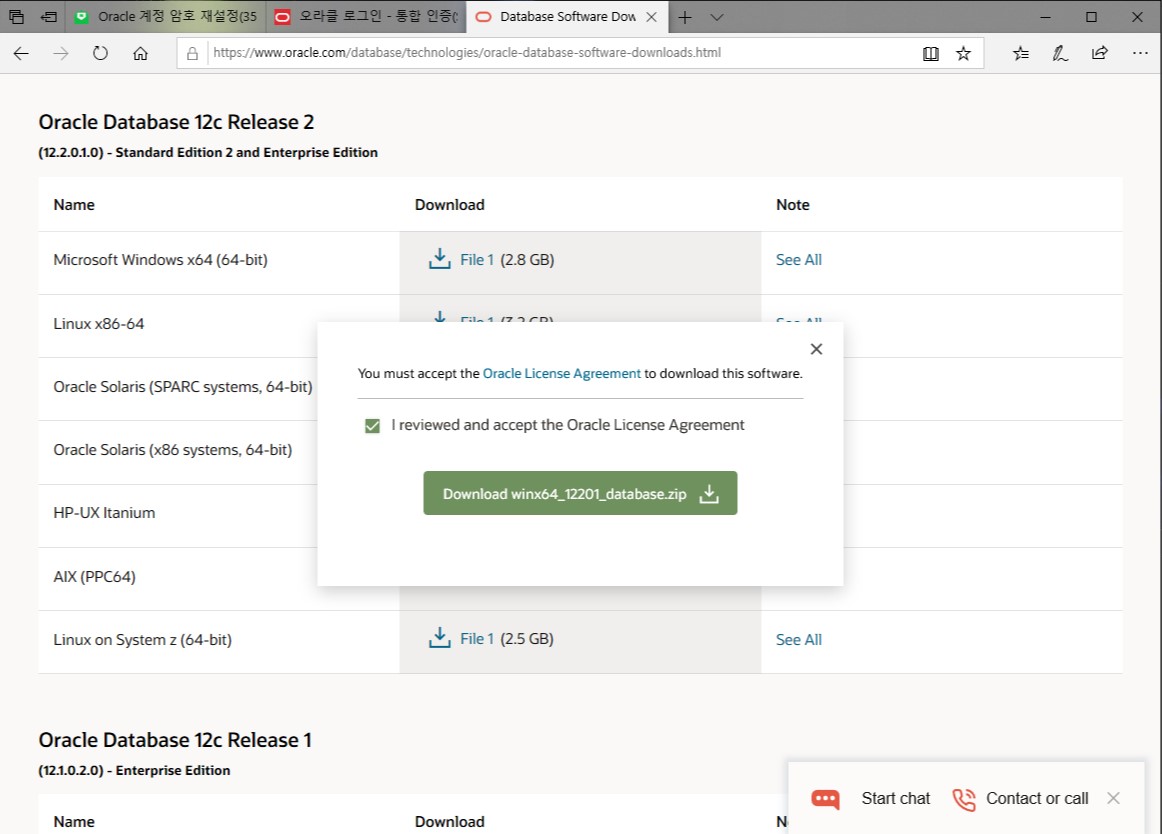Click download icon for Microsoft Windows x64
This screenshot has height=834, width=1162.
click(439, 259)
